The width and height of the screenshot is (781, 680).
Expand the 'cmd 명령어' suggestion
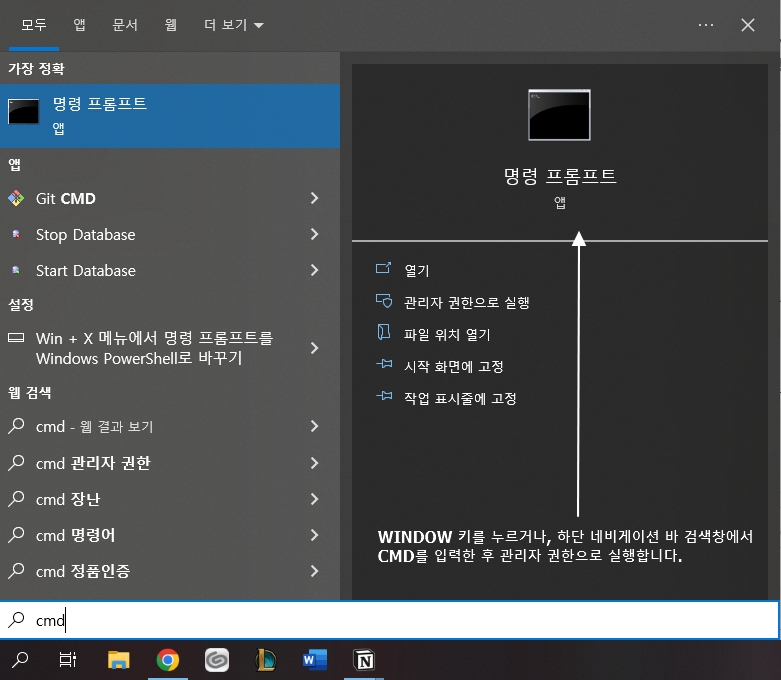[x=314, y=535]
